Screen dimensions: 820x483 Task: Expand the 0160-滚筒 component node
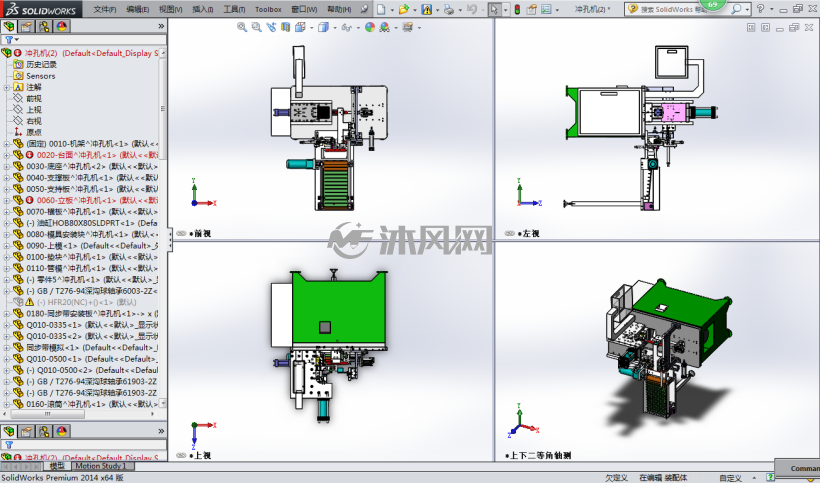tap(6, 404)
